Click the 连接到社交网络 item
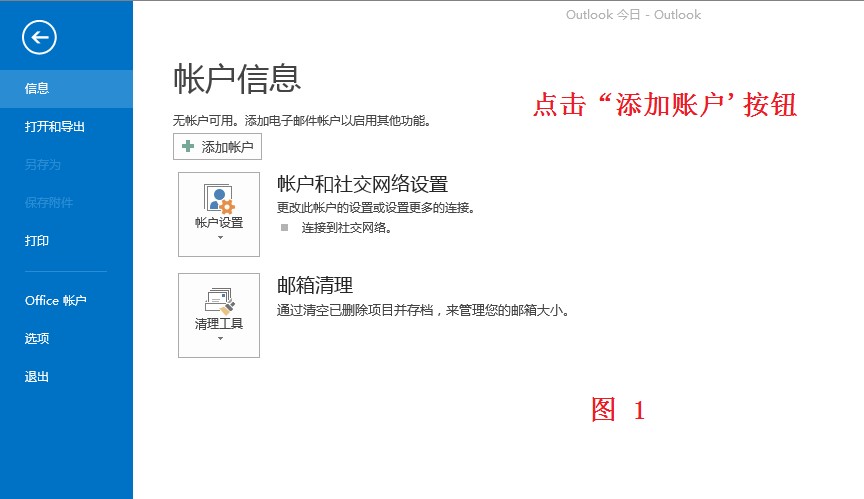864x499 pixels. 346,228
